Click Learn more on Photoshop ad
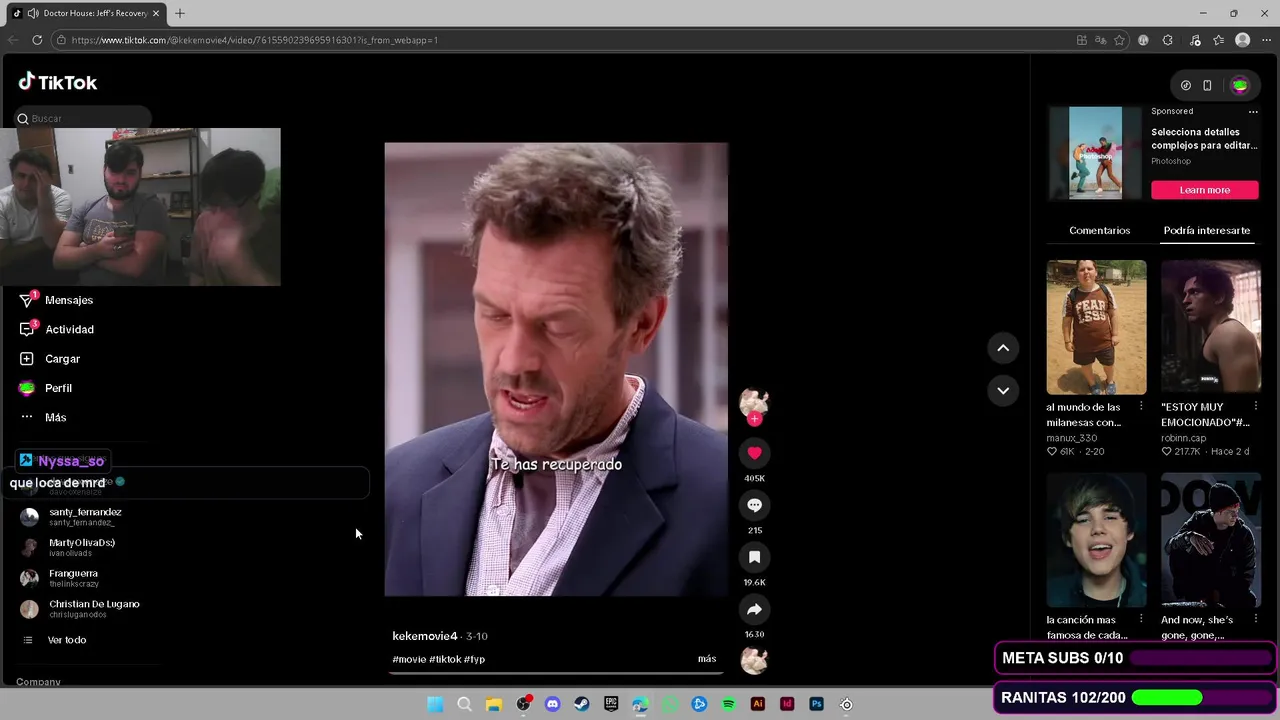Screen dimensions: 1280x720 (1204, 190)
